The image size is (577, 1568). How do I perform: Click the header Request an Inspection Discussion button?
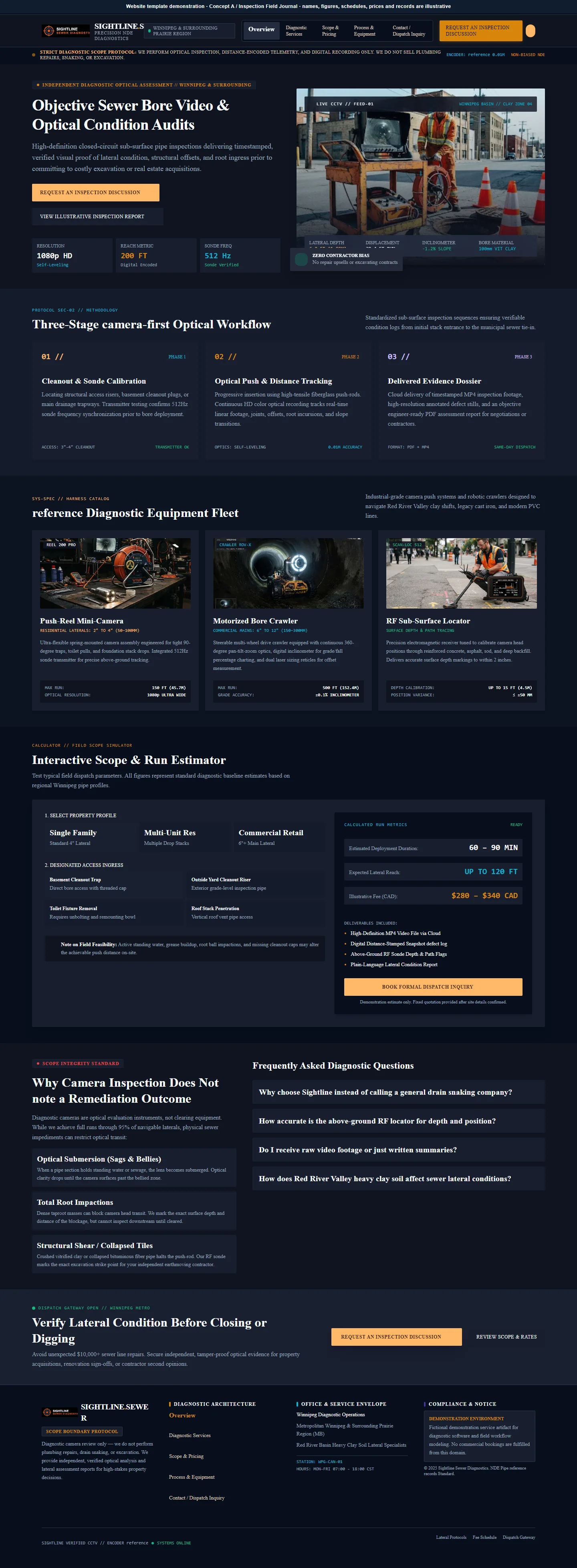click(x=481, y=30)
